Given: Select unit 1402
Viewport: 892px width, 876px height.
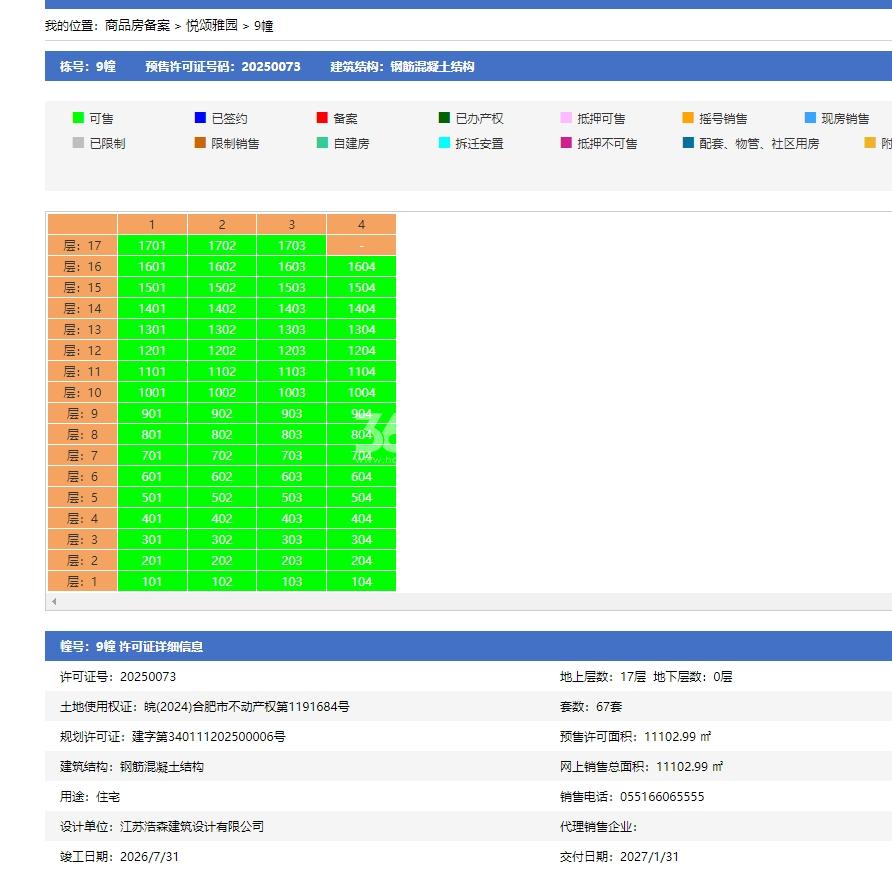Looking at the screenshot, I should (x=222, y=308).
